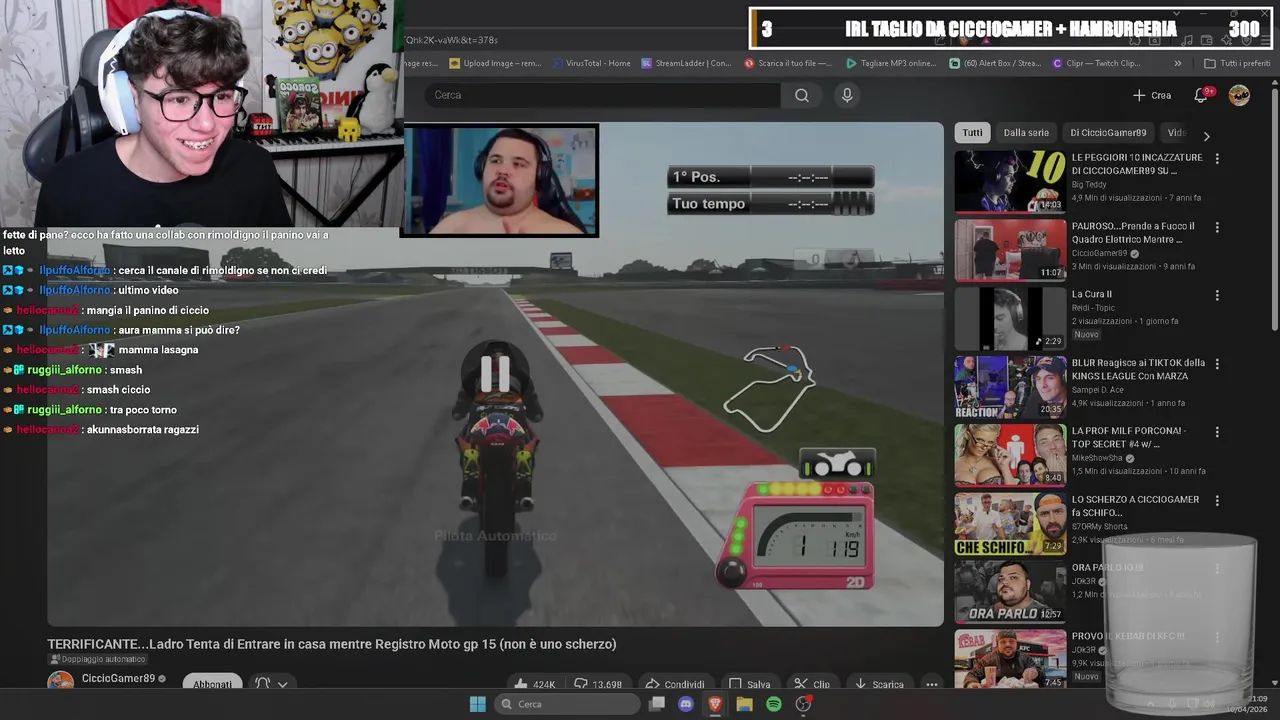Click the Scarica download button
Image resolution: width=1280 pixels, height=720 pixels.
tap(879, 684)
